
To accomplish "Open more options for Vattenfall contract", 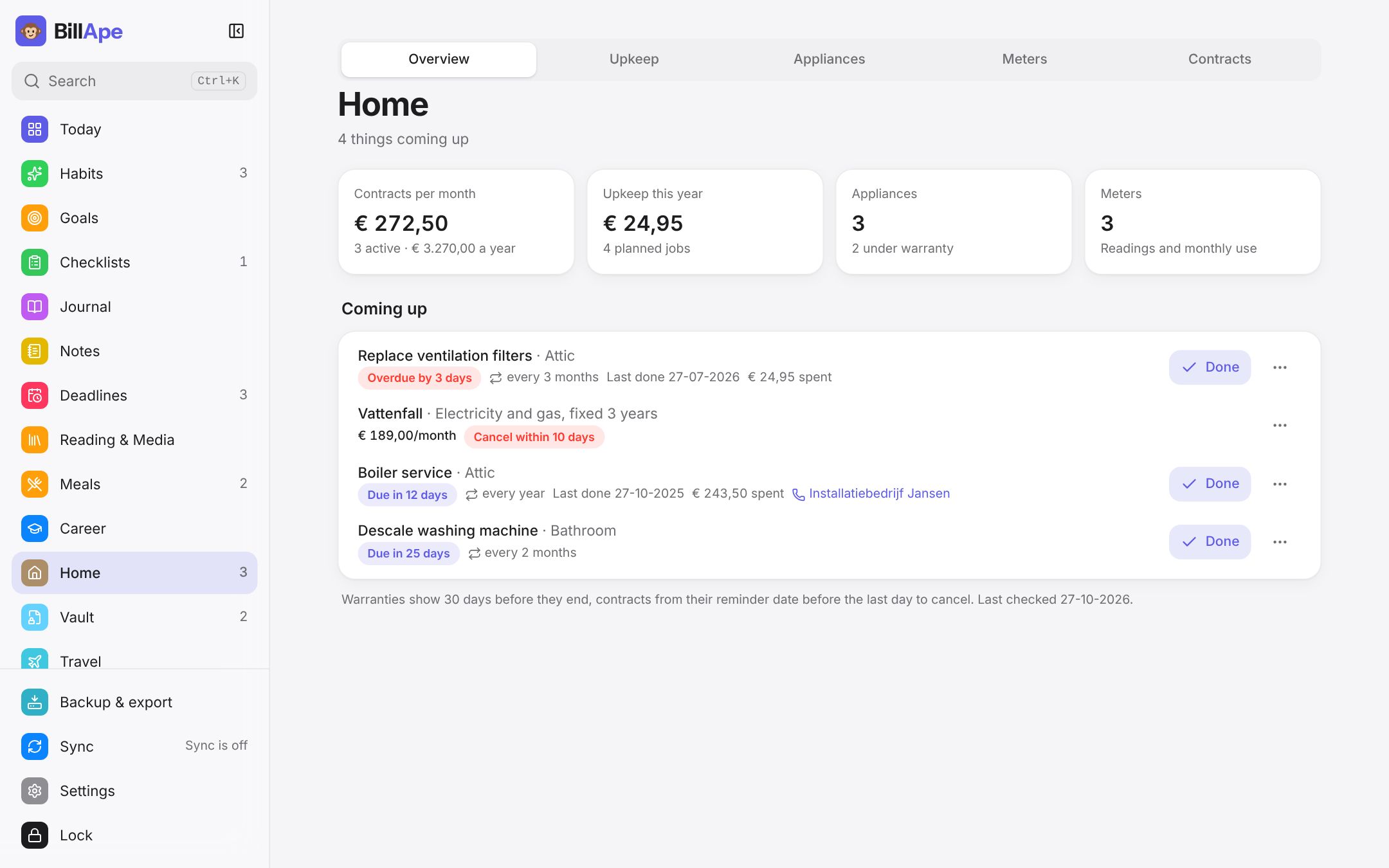I will (x=1280, y=426).
